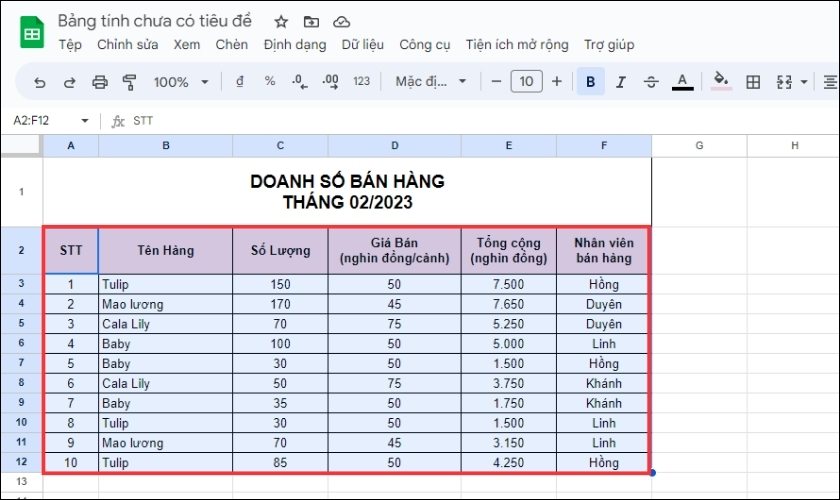Toggle bold formatting
The width and height of the screenshot is (840, 500).
590,81
